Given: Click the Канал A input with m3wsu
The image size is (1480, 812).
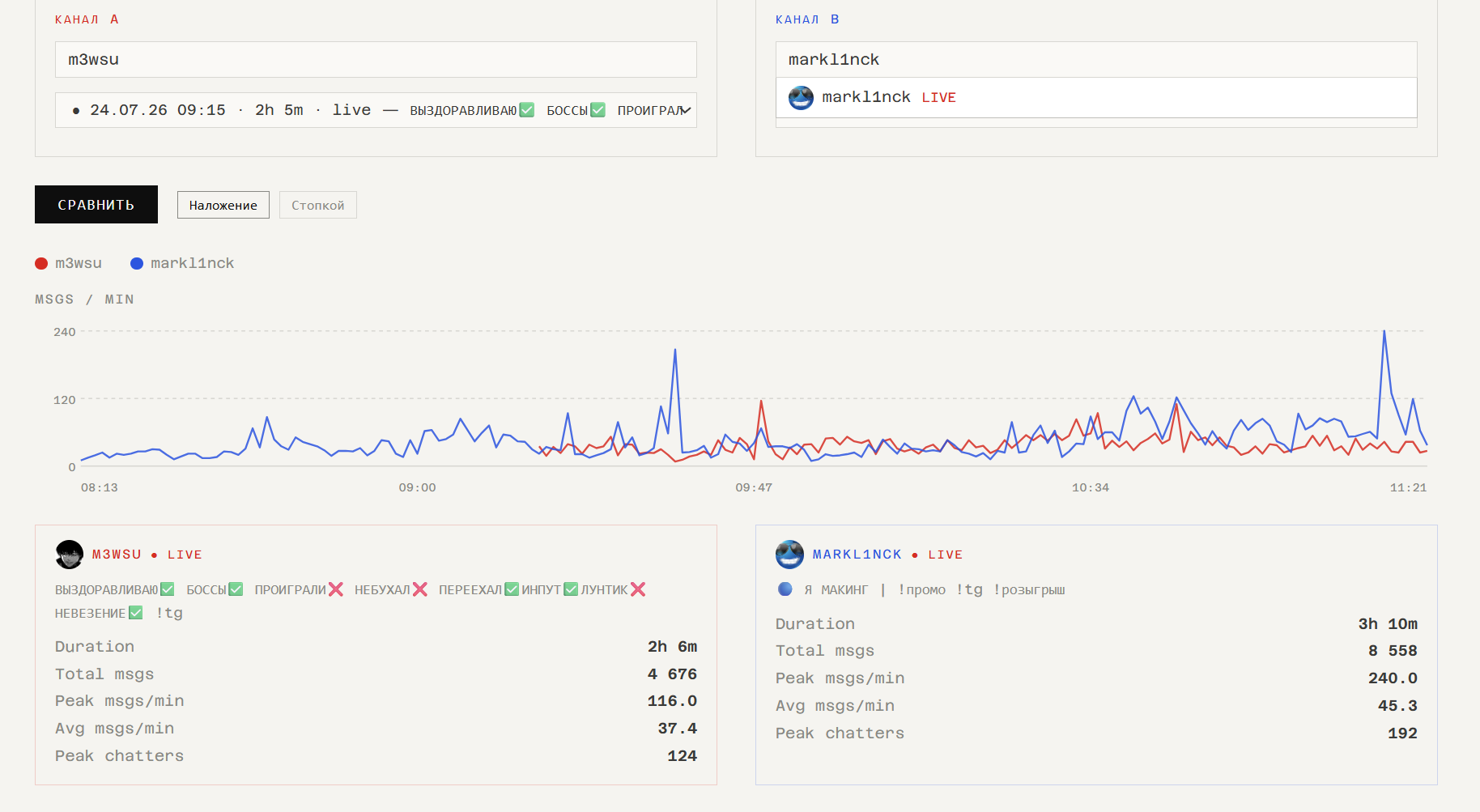Looking at the screenshot, I should pos(376,60).
